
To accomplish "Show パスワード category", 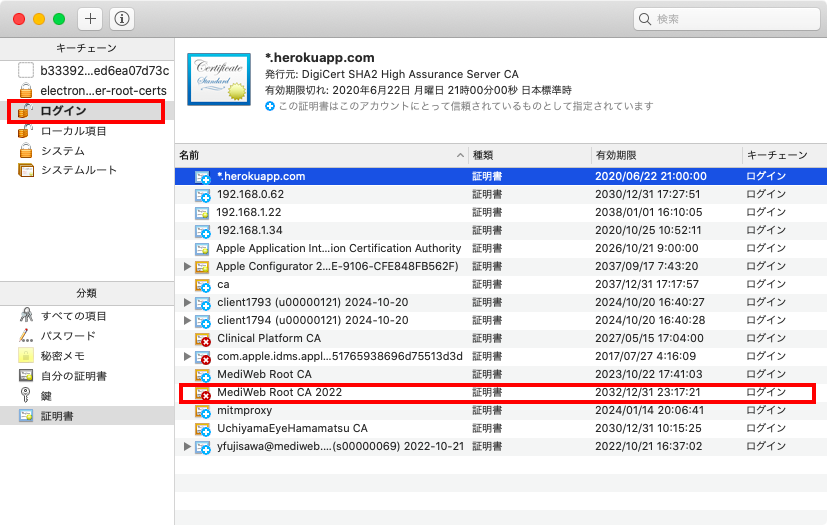I will click(x=87, y=336).
